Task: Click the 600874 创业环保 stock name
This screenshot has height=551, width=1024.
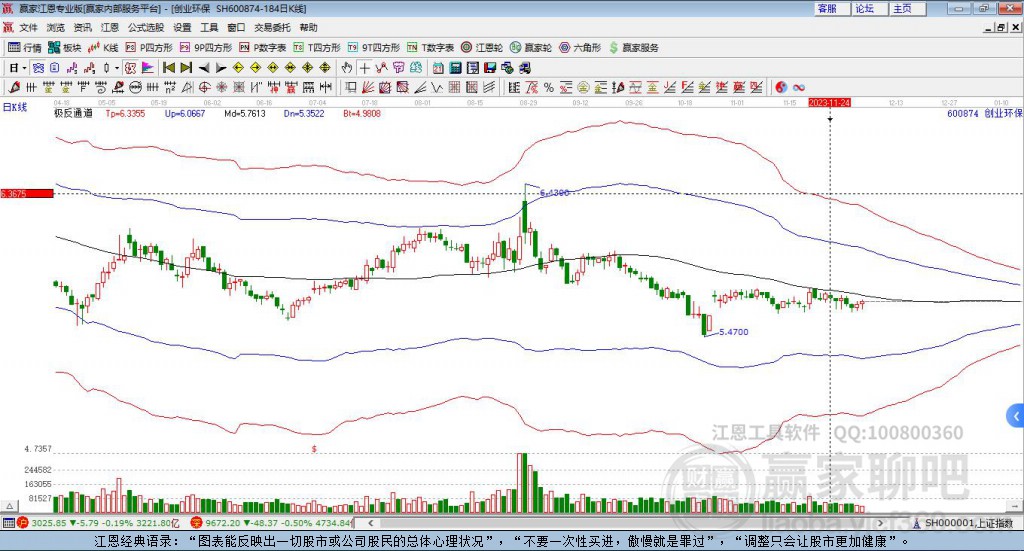Action: click(985, 114)
